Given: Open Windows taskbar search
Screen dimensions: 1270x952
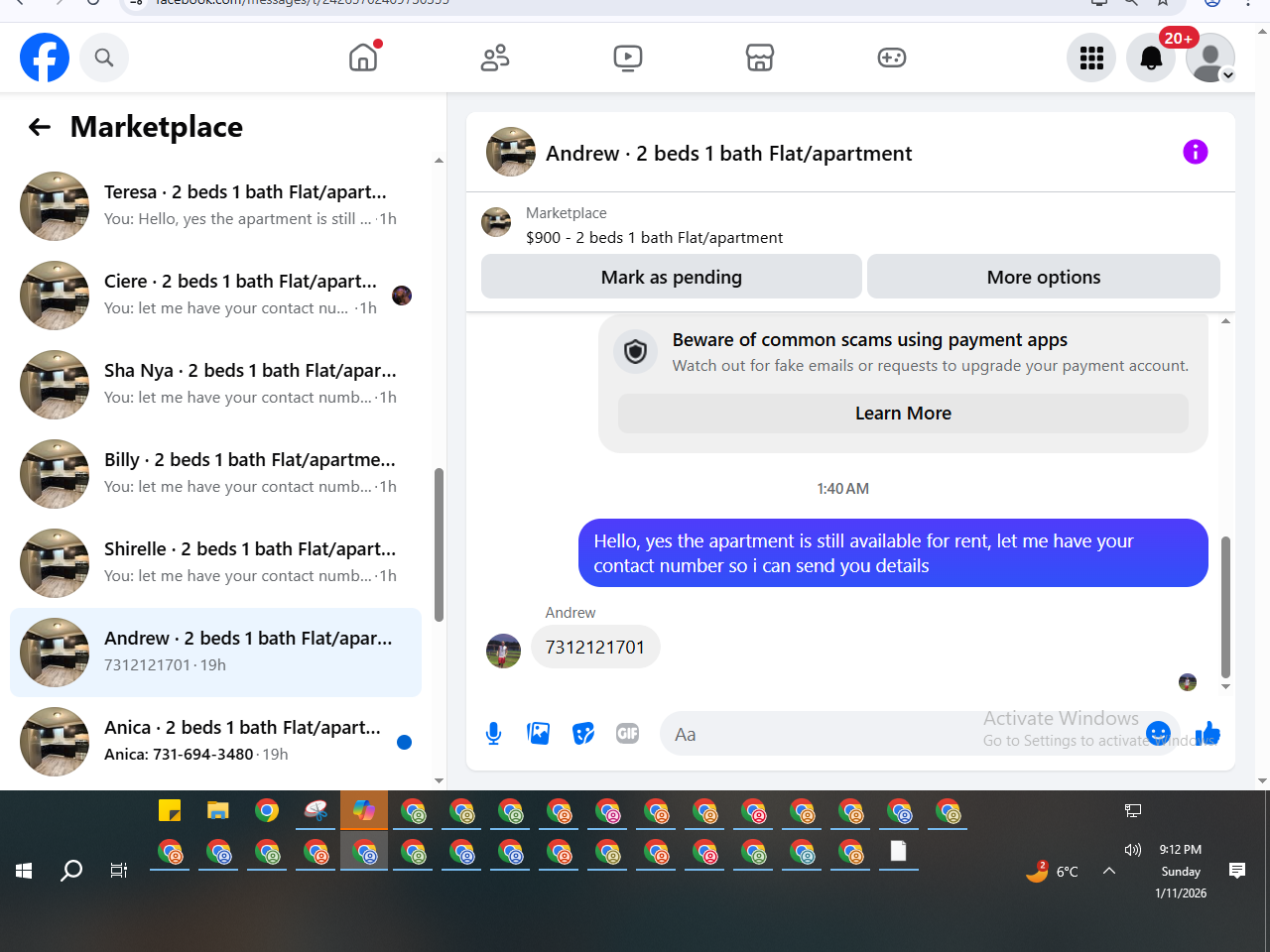Looking at the screenshot, I should point(71,871).
